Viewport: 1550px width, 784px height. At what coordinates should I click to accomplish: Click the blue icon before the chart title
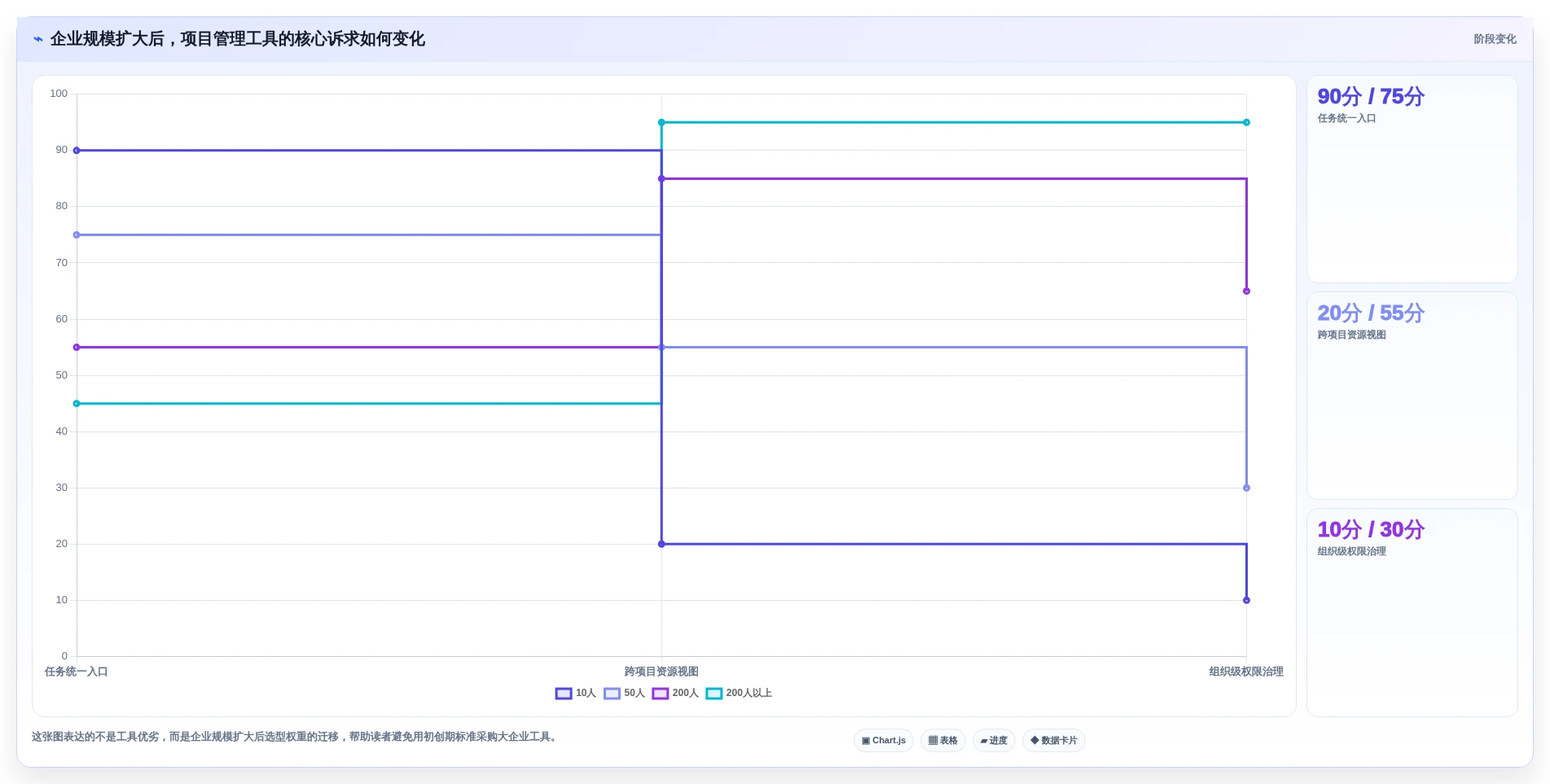pyautogui.click(x=37, y=39)
